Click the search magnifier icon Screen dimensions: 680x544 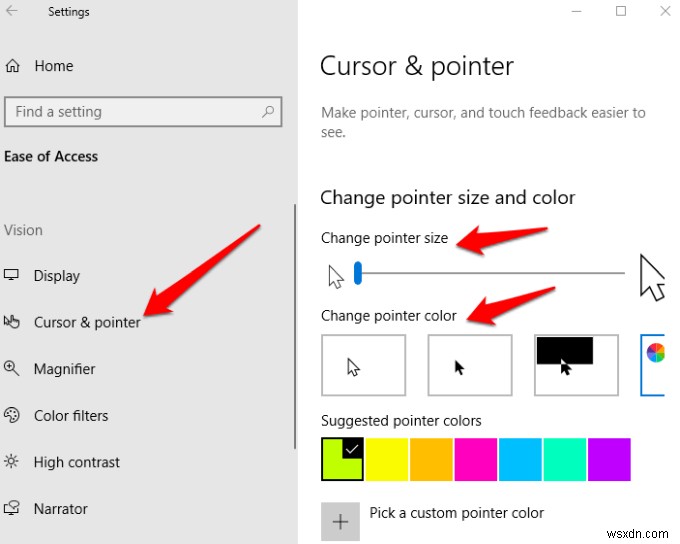268,112
